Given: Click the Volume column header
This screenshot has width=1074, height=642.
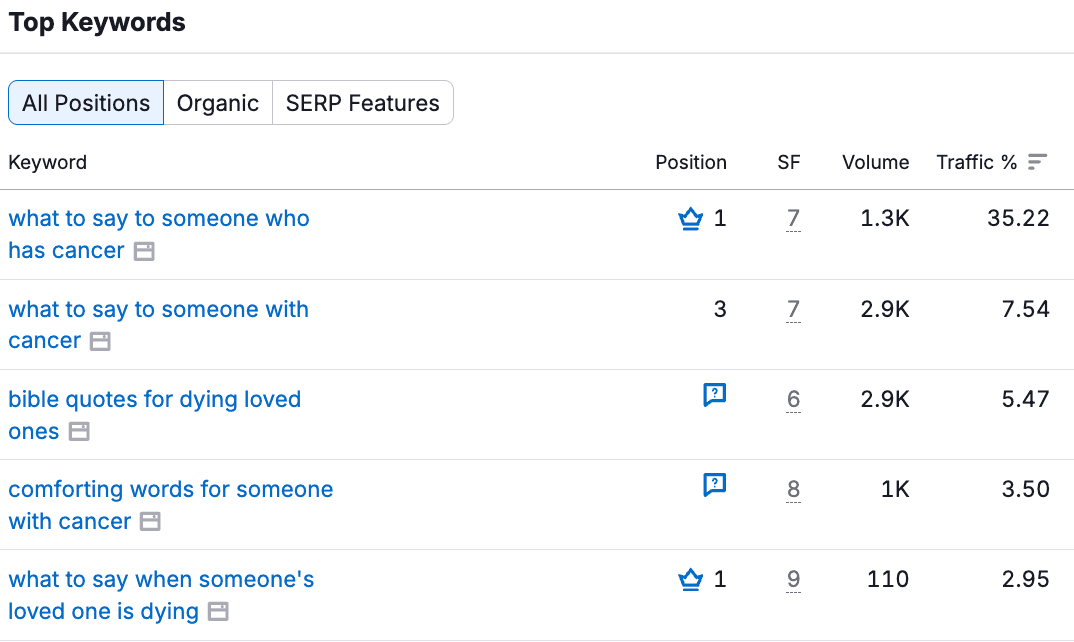Looking at the screenshot, I should pyautogui.click(x=875, y=161).
